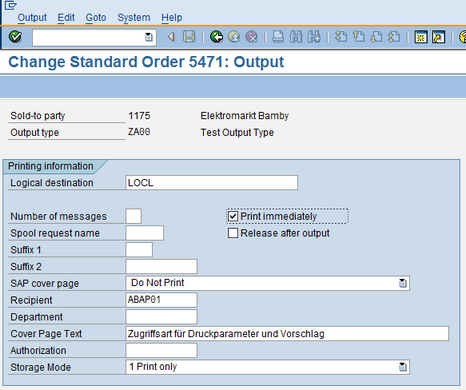Screen dimensions: 466x390
Task: Click the empty Department field
Action: click(x=161, y=316)
